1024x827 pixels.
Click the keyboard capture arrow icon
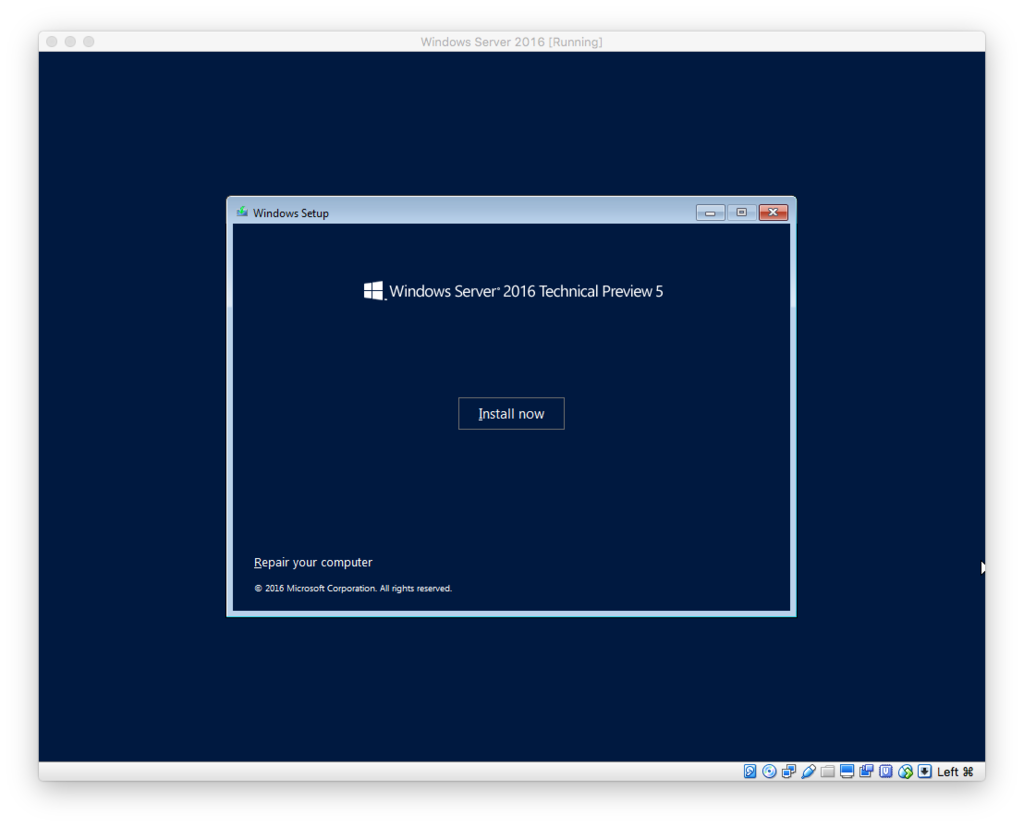coord(925,771)
